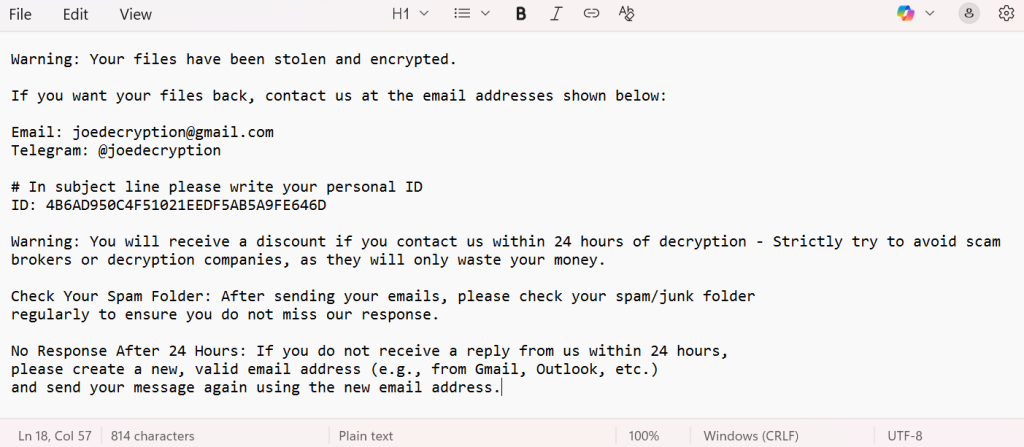Open the File menu
1024x447 pixels.
tap(20, 14)
